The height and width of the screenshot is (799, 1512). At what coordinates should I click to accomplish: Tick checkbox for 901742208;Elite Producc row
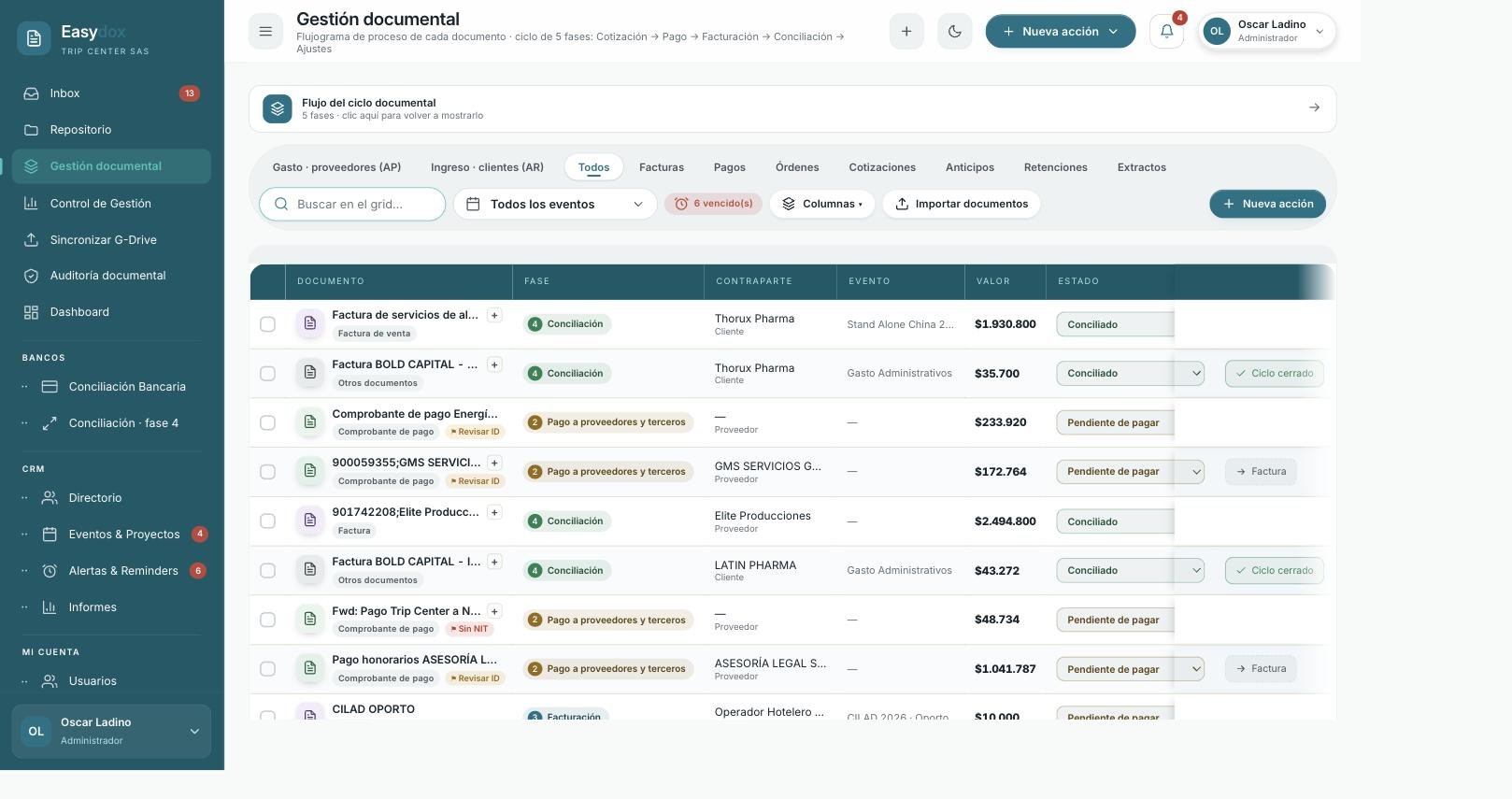click(267, 521)
